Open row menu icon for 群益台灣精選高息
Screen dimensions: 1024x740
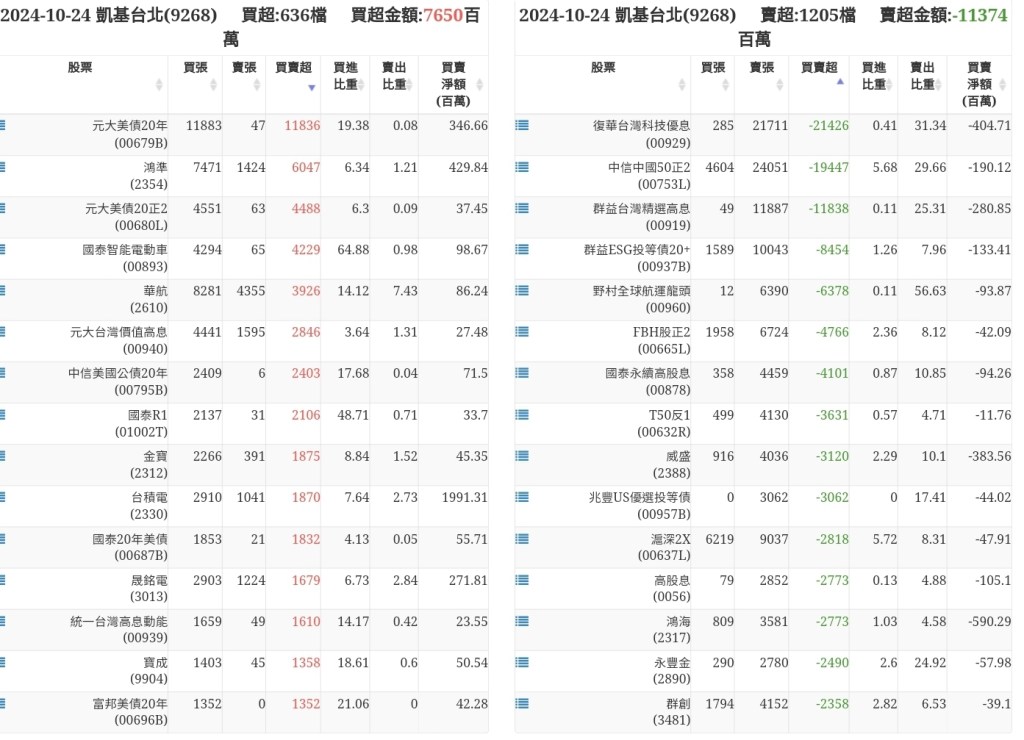coord(522,209)
